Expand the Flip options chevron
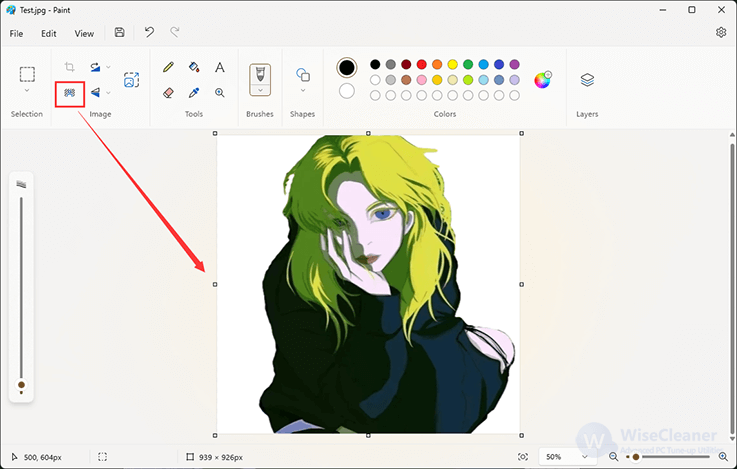This screenshot has height=469, width=737. [108, 93]
